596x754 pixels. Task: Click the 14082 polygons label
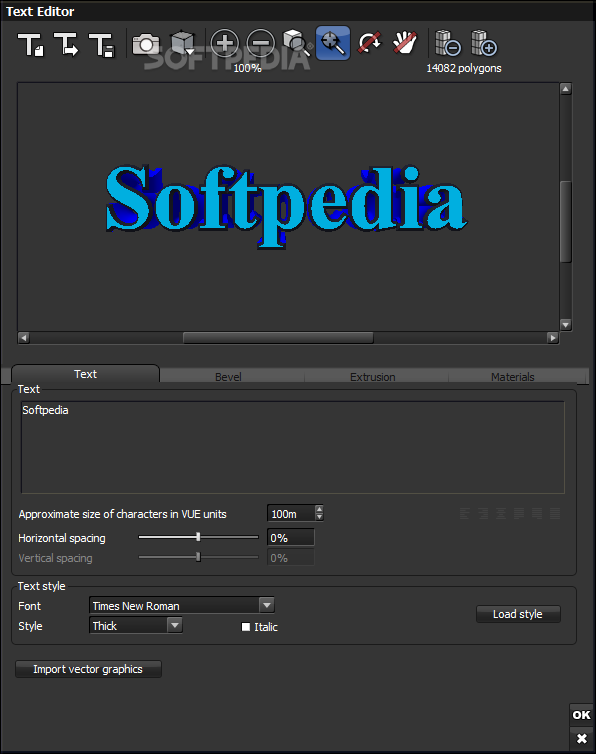pyautogui.click(x=464, y=68)
